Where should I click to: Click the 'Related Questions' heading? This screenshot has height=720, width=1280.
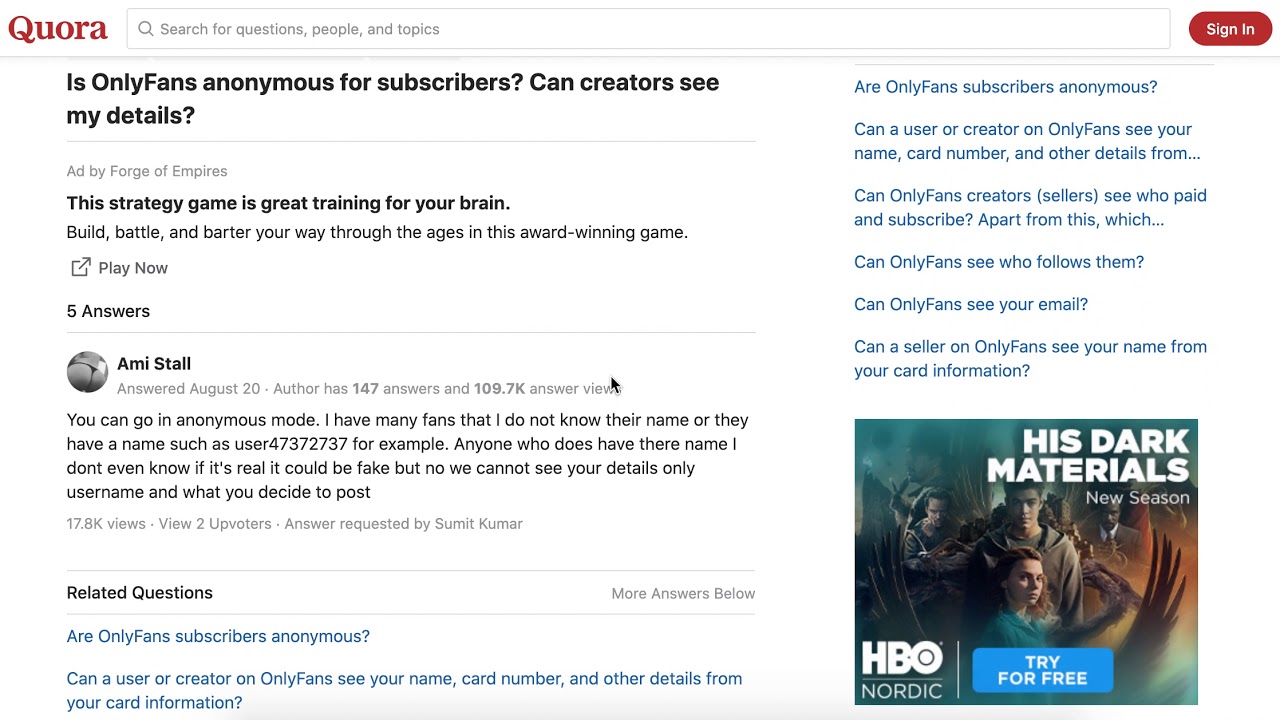[x=140, y=593]
